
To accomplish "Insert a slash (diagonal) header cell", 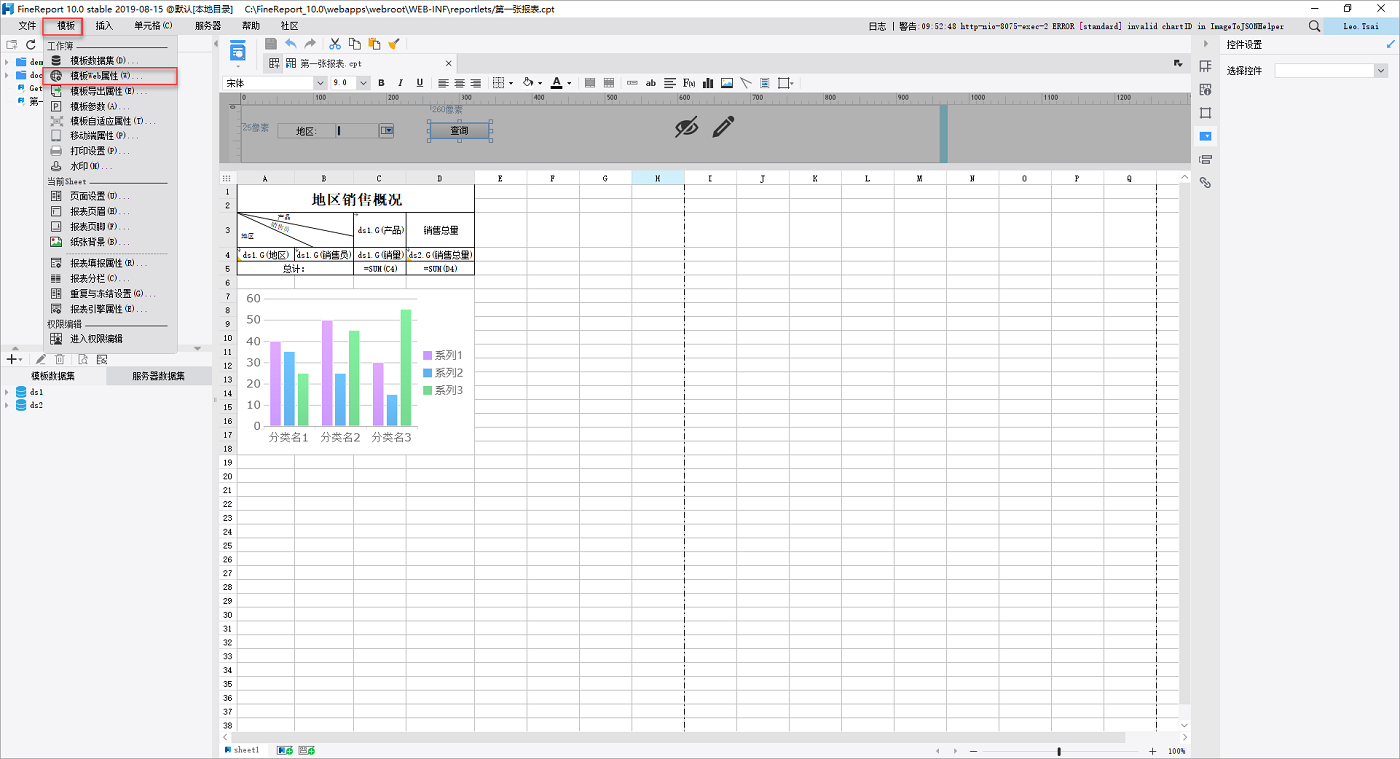I will click(x=746, y=83).
